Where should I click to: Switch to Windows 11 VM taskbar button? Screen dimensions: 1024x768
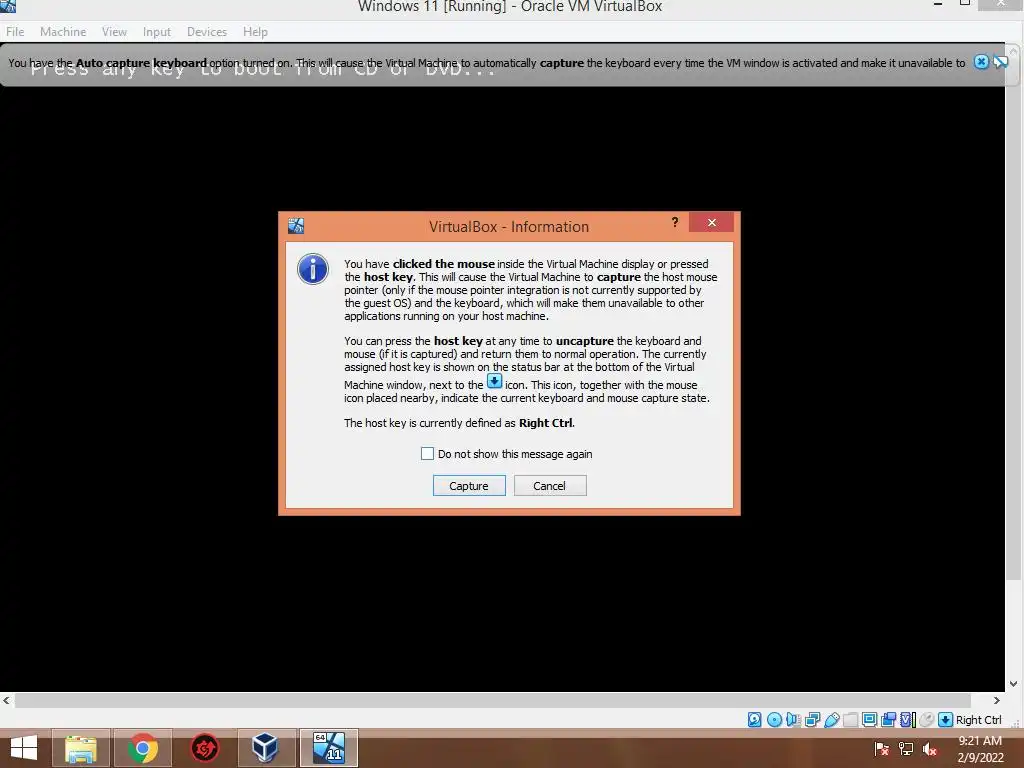[328, 748]
